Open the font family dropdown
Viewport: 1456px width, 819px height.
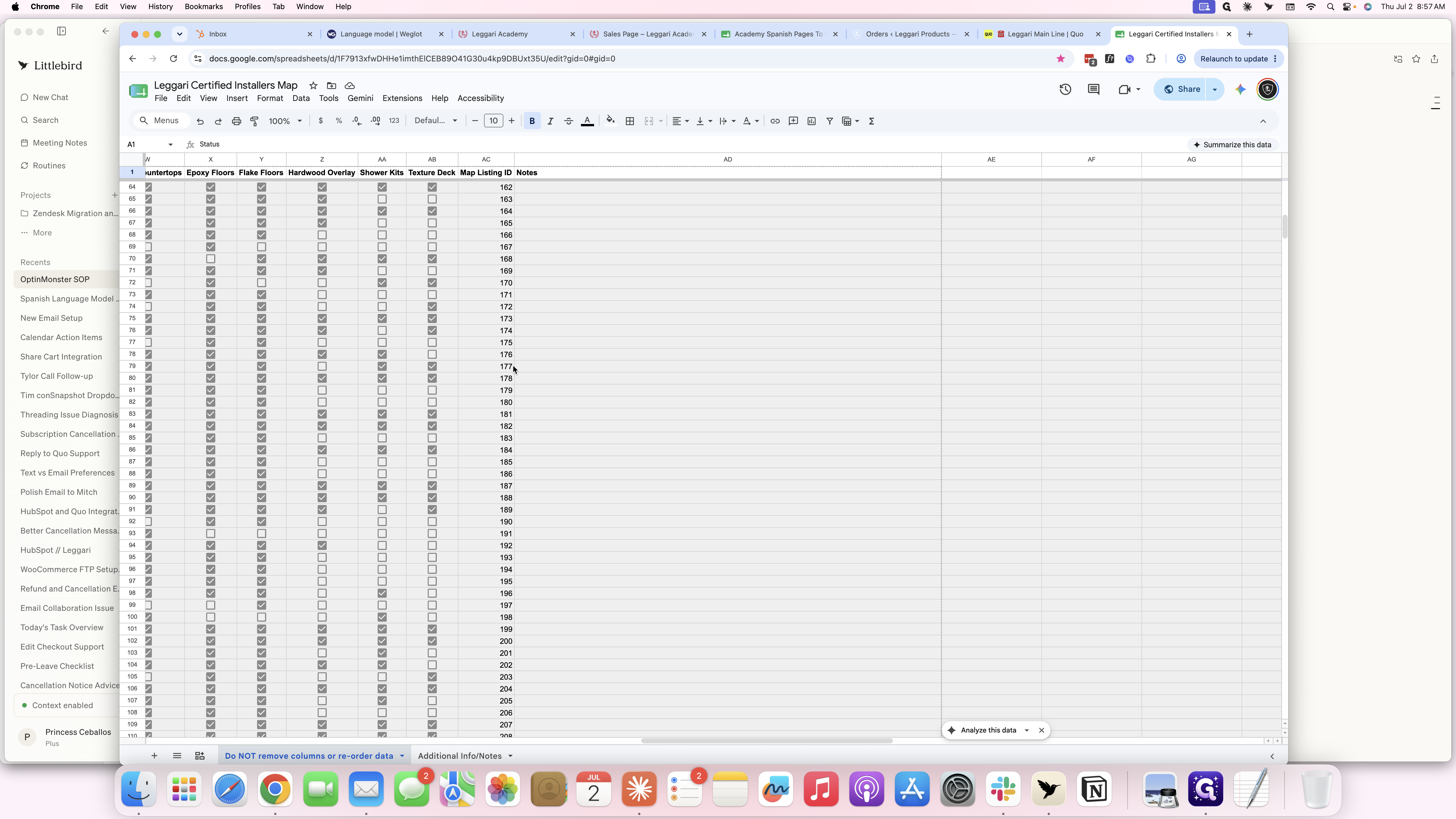[436, 120]
